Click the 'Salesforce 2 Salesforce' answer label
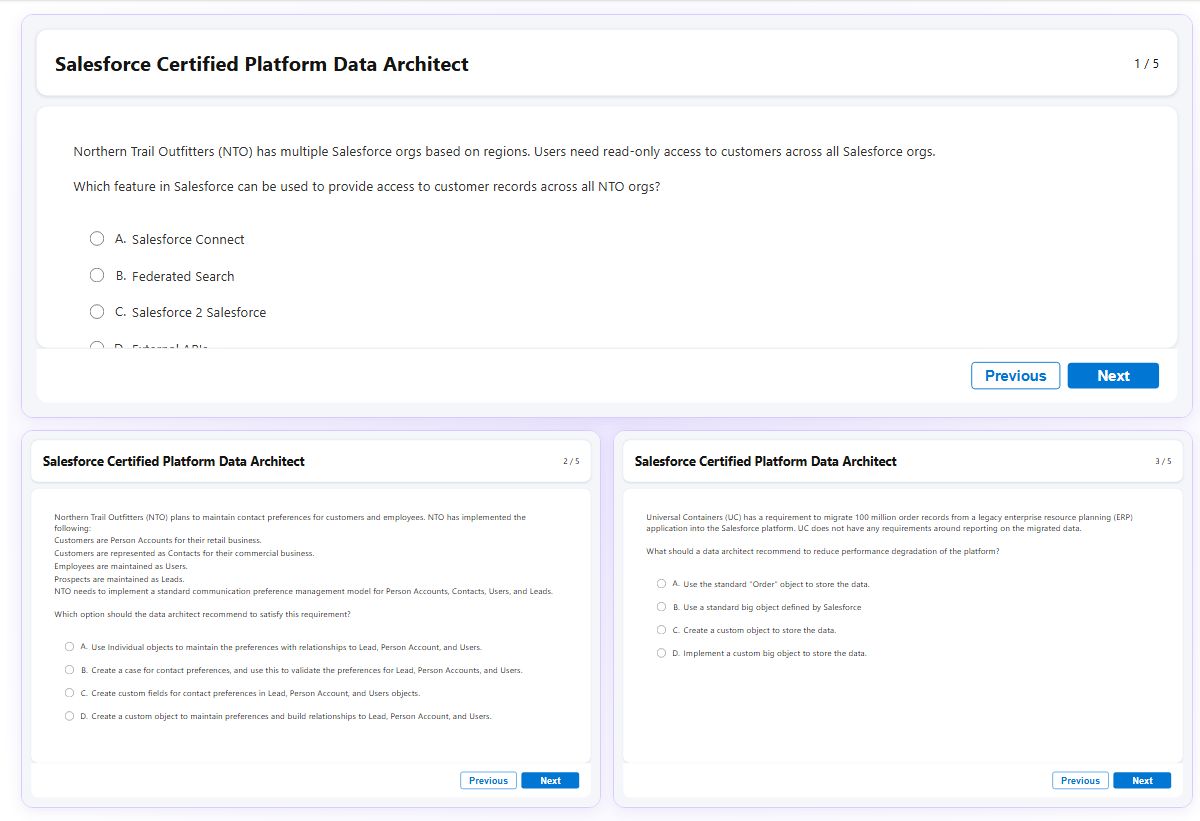The height and width of the screenshot is (821, 1200). 199,312
